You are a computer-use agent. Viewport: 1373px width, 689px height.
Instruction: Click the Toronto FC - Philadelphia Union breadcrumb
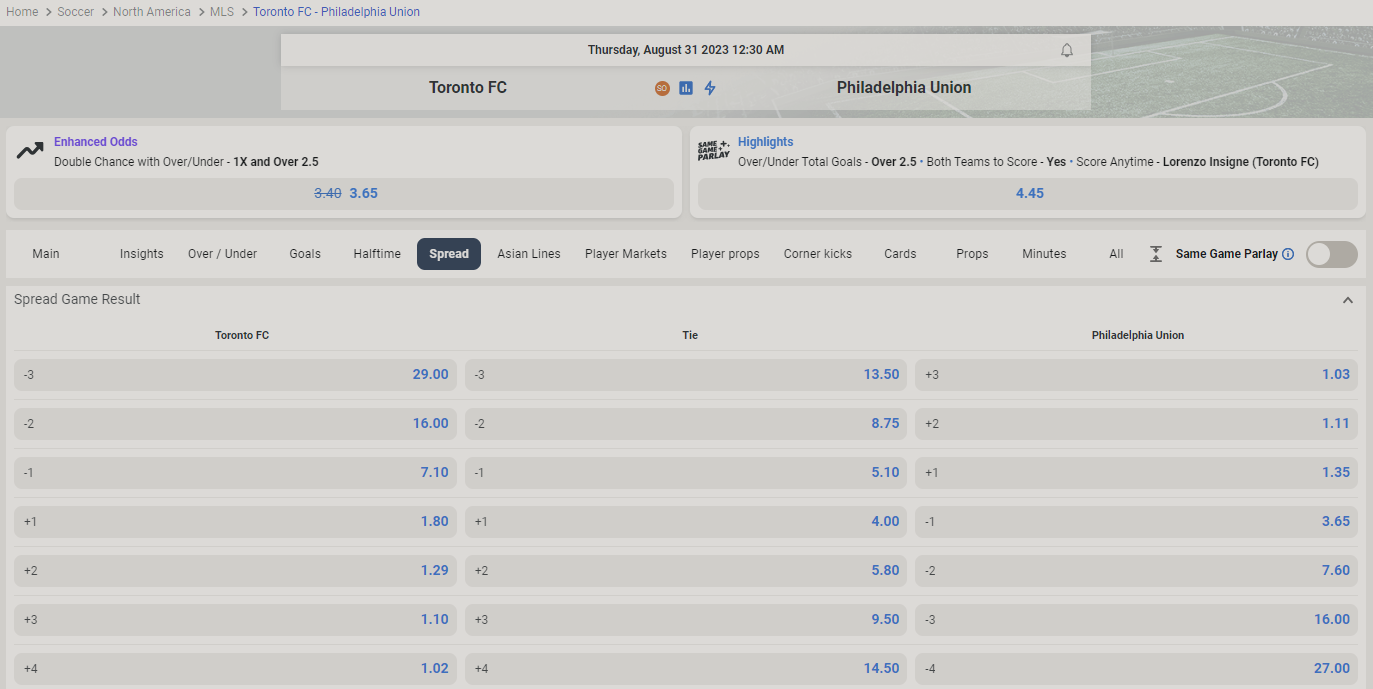coord(336,12)
